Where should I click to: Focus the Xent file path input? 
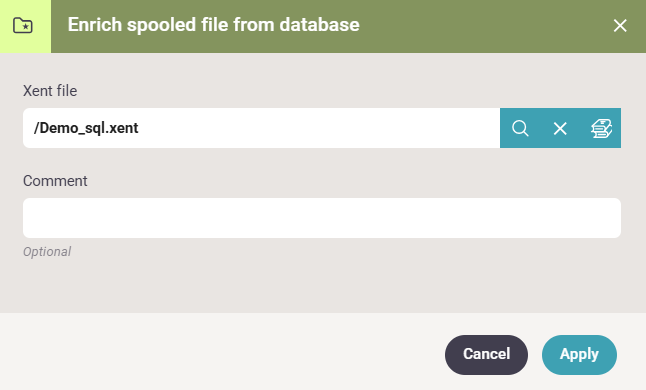pyautogui.click(x=261, y=128)
